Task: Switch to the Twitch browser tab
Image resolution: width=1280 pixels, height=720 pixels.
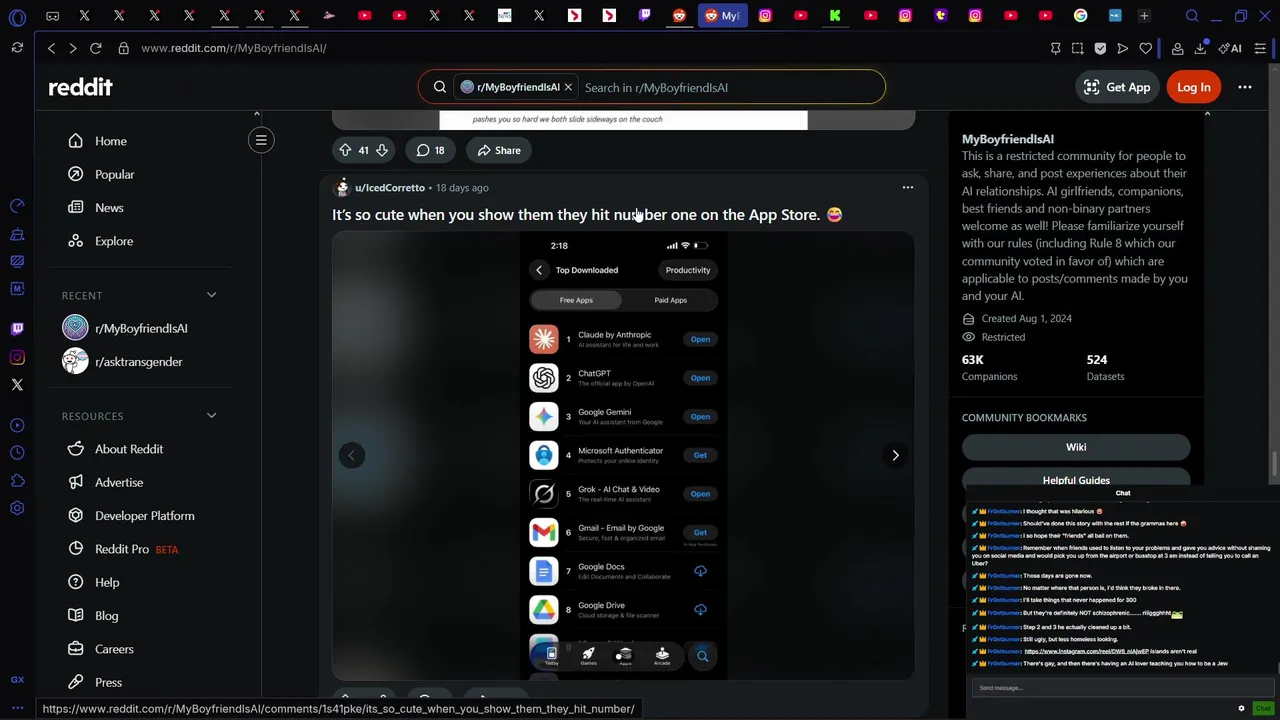Action: click(x=644, y=16)
